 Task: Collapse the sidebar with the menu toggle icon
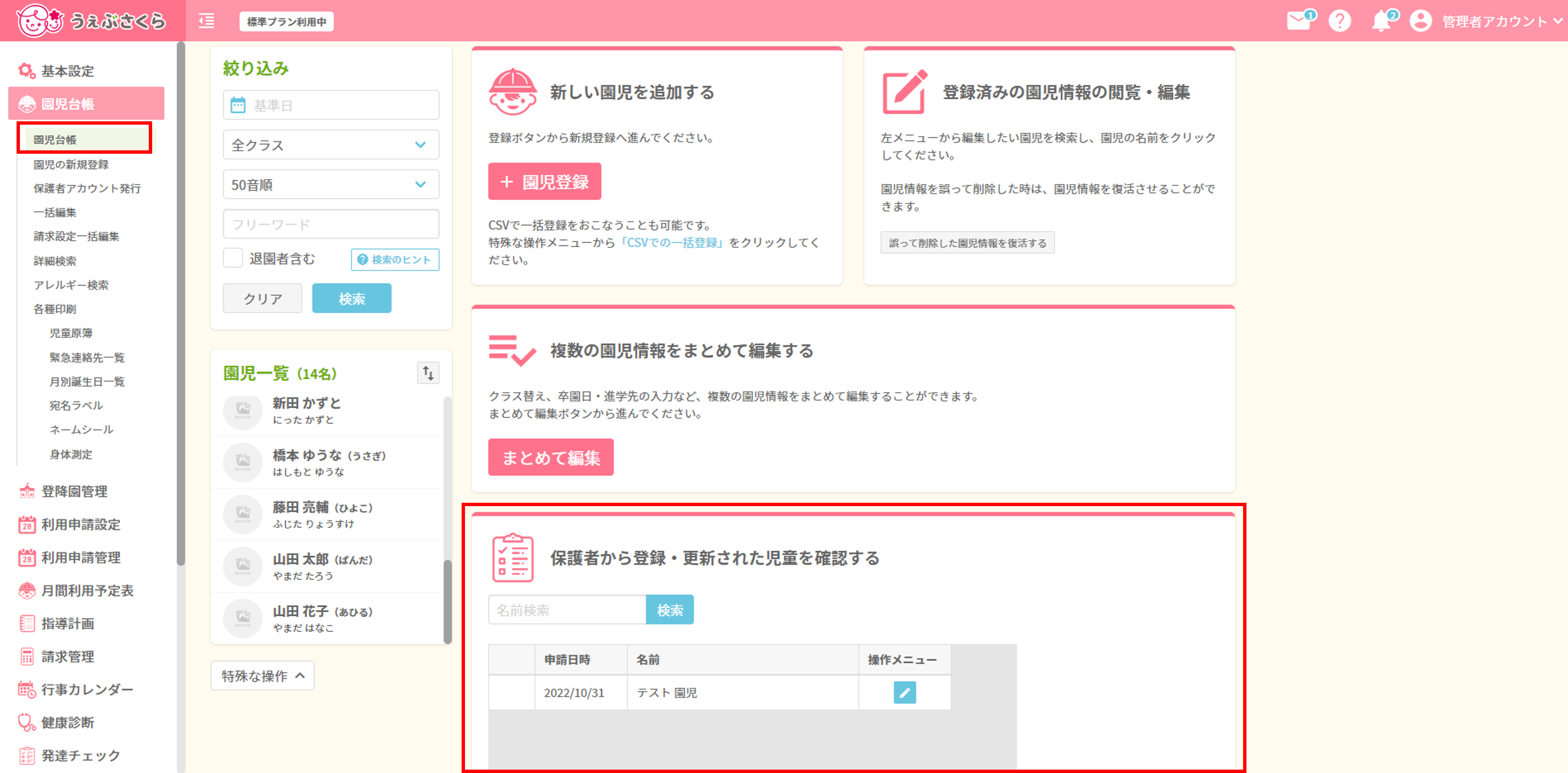click(x=207, y=21)
